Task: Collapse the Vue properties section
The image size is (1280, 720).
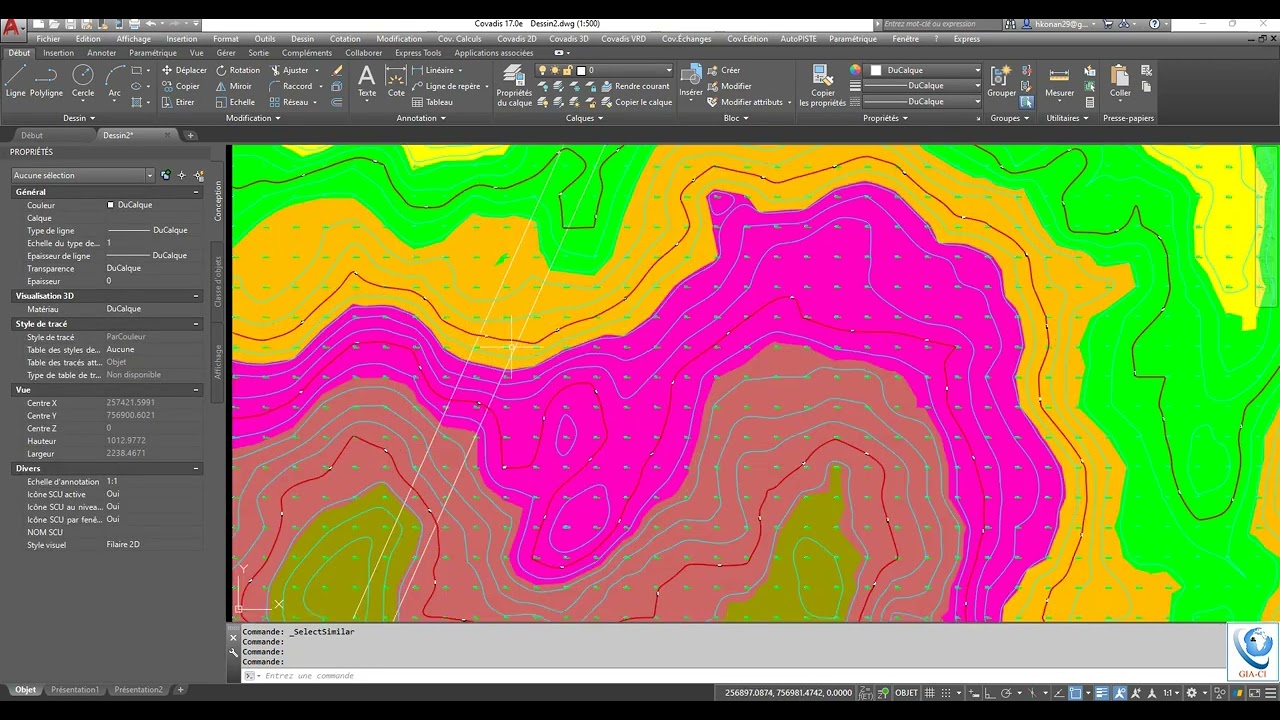Action: (195, 390)
